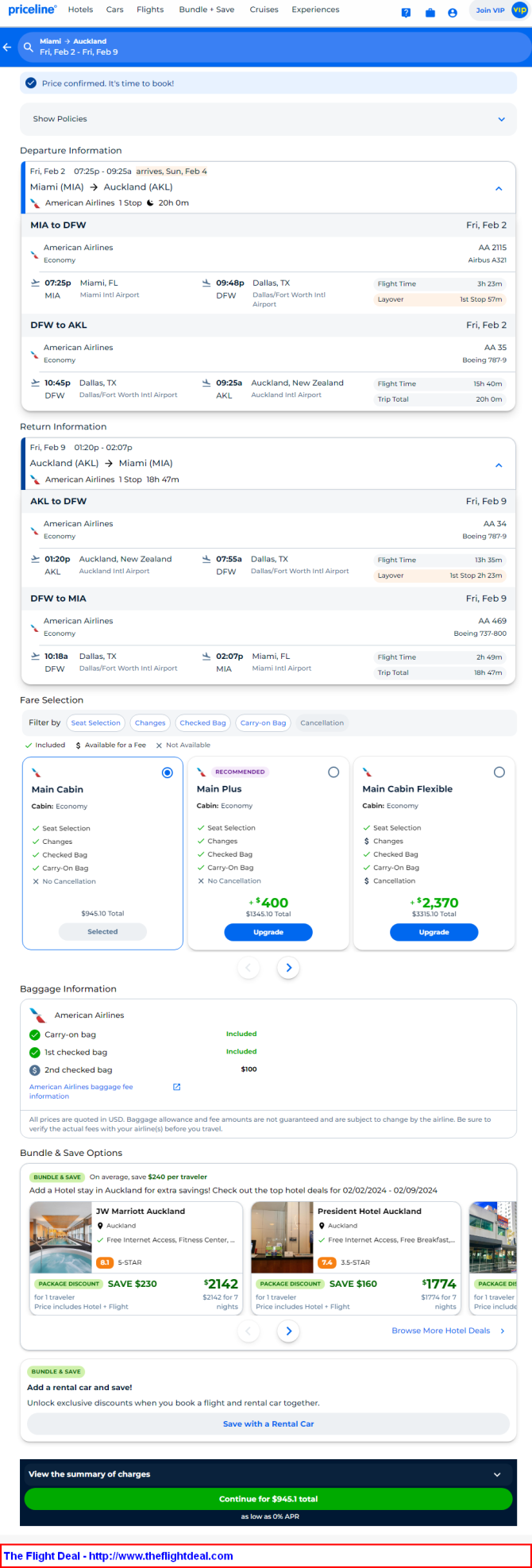Click the VIP badge icon
The image size is (532, 1568).
tap(519, 10)
